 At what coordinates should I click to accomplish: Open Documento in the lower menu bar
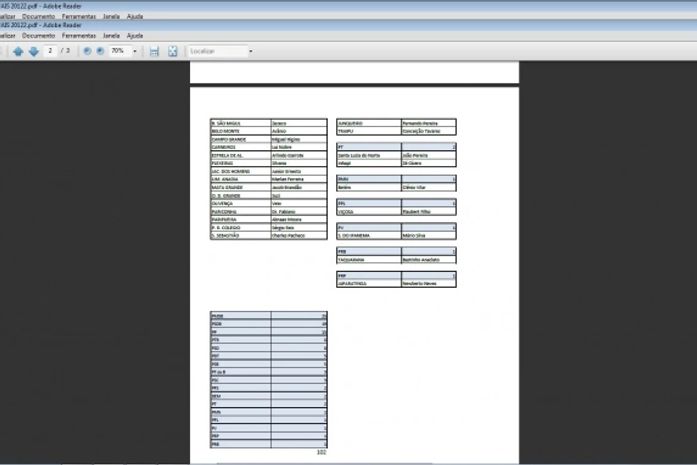[39, 35]
